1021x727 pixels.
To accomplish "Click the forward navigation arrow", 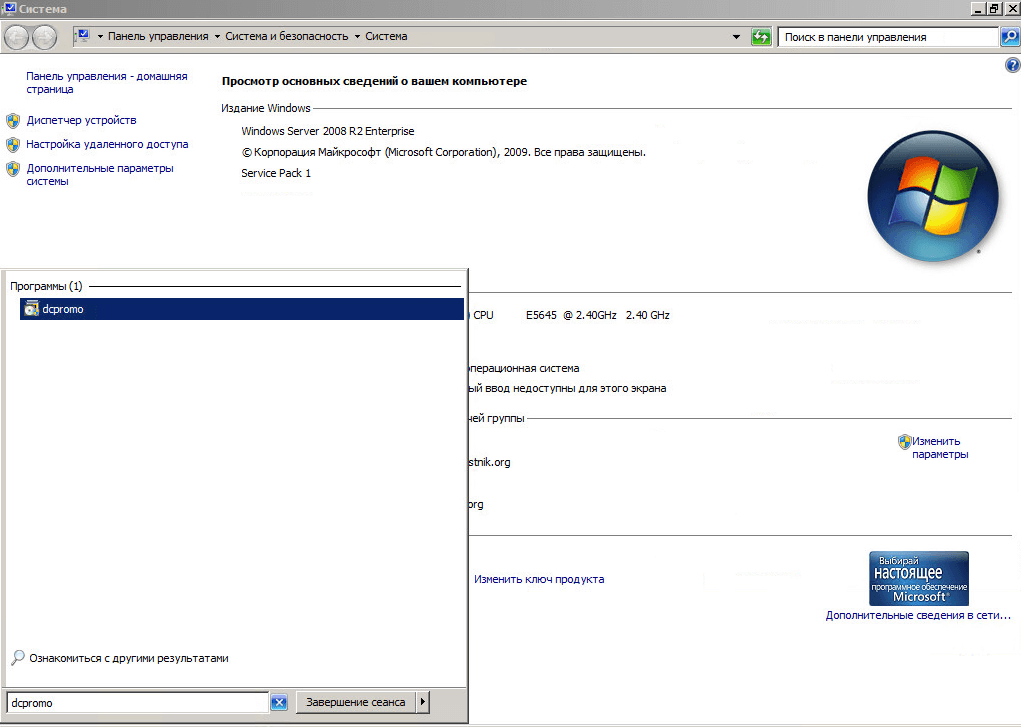I will pyautogui.click(x=45, y=37).
